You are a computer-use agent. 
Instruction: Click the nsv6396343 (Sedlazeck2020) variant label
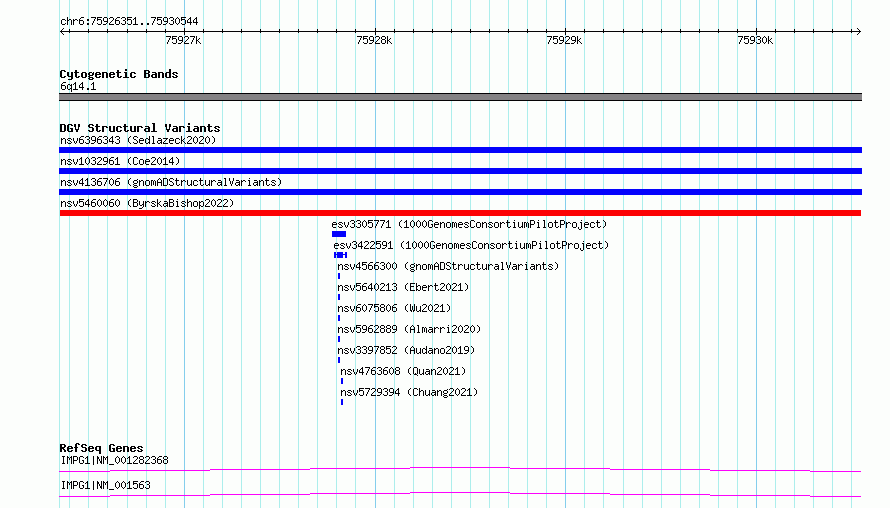point(138,140)
